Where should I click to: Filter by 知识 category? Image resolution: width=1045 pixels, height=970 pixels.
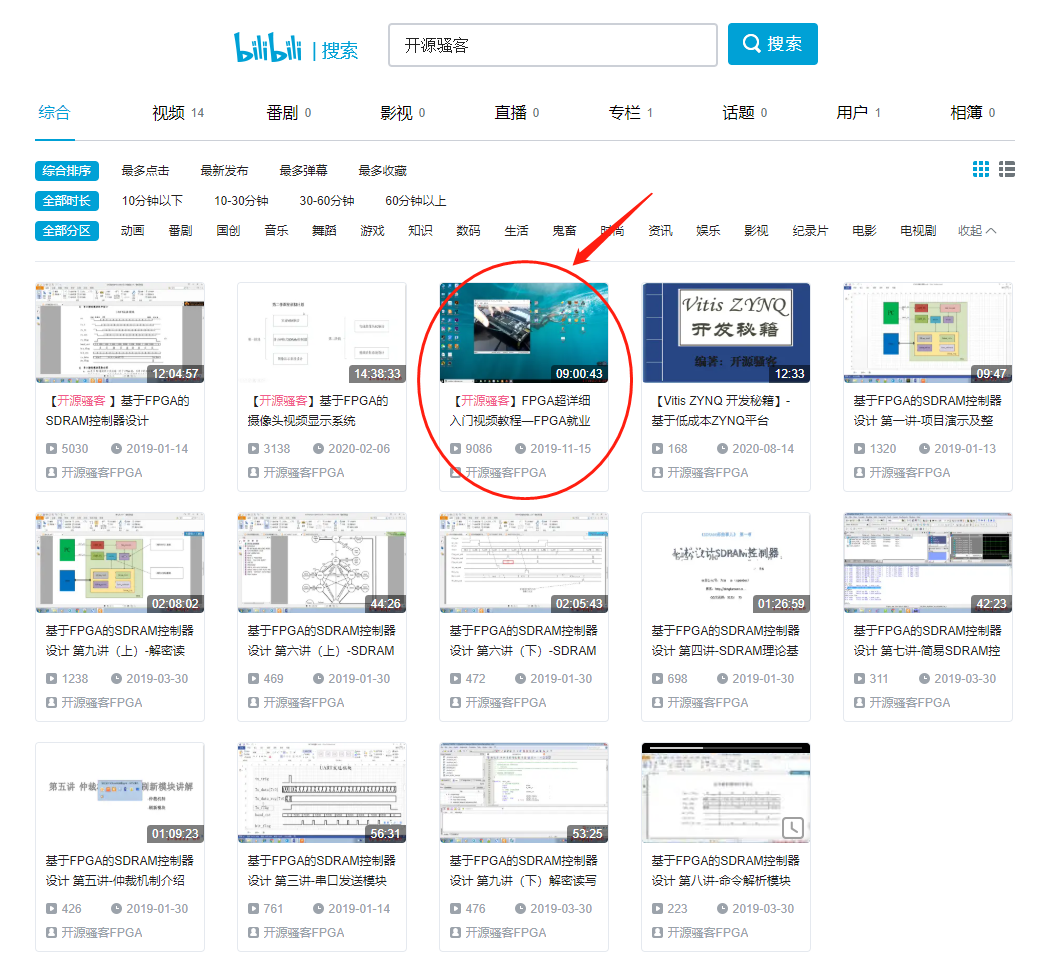point(421,231)
